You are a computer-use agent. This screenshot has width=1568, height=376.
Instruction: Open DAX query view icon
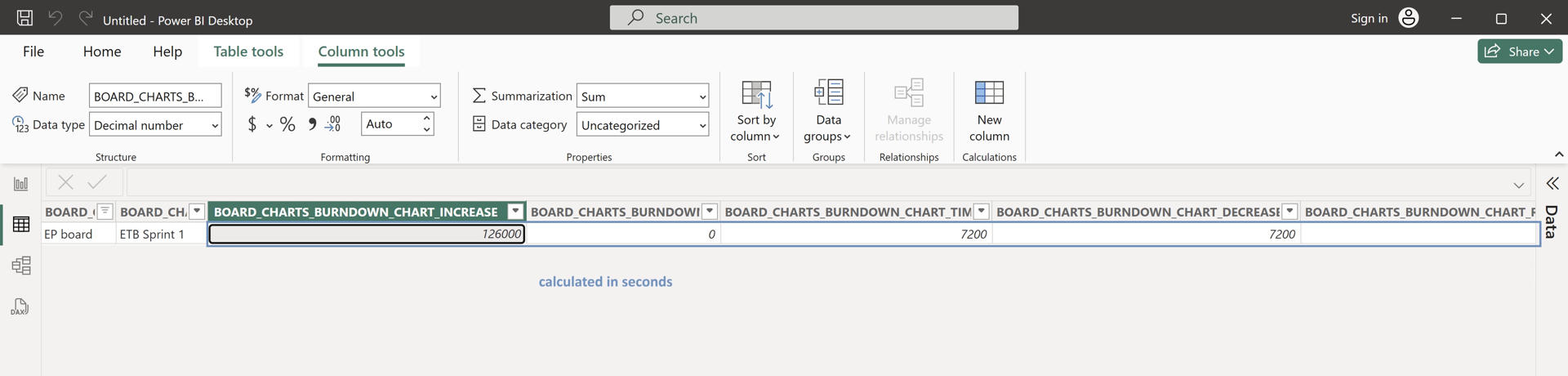21,307
